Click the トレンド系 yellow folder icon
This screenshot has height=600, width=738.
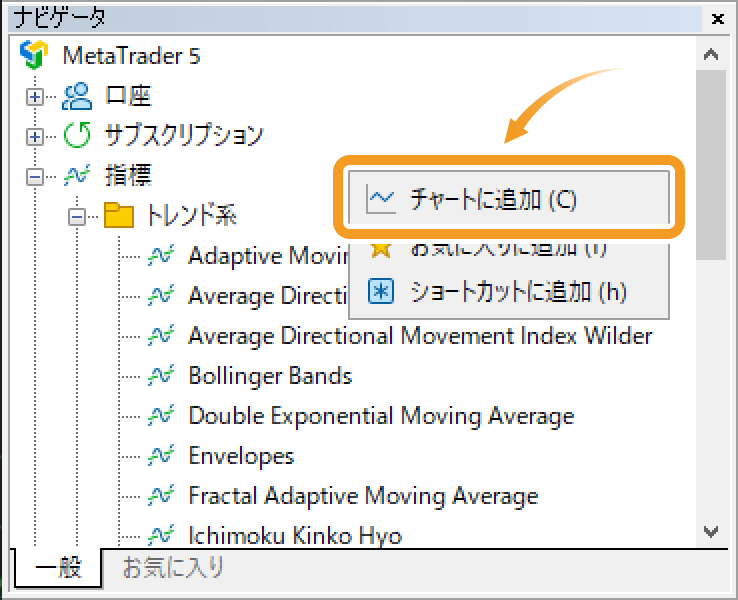pos(119,216)
